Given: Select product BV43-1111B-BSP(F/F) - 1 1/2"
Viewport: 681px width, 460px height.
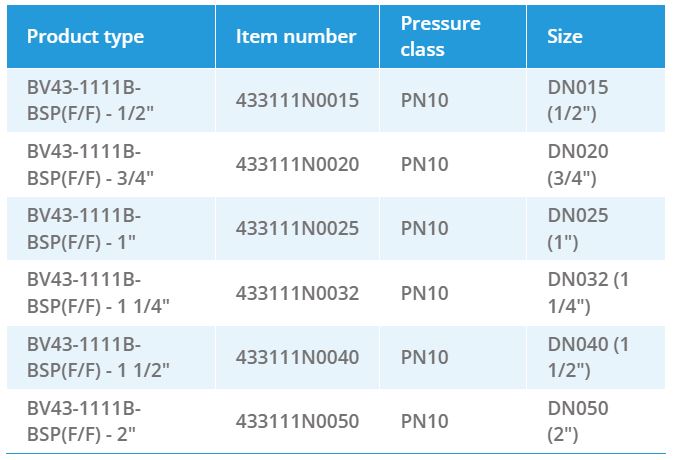Looking at the screenshot, I should pos(98,357).
